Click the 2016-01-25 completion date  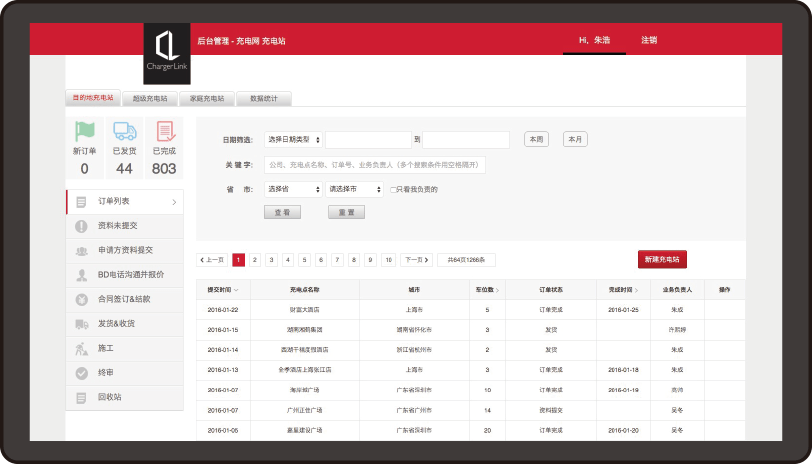coord(624,310)
